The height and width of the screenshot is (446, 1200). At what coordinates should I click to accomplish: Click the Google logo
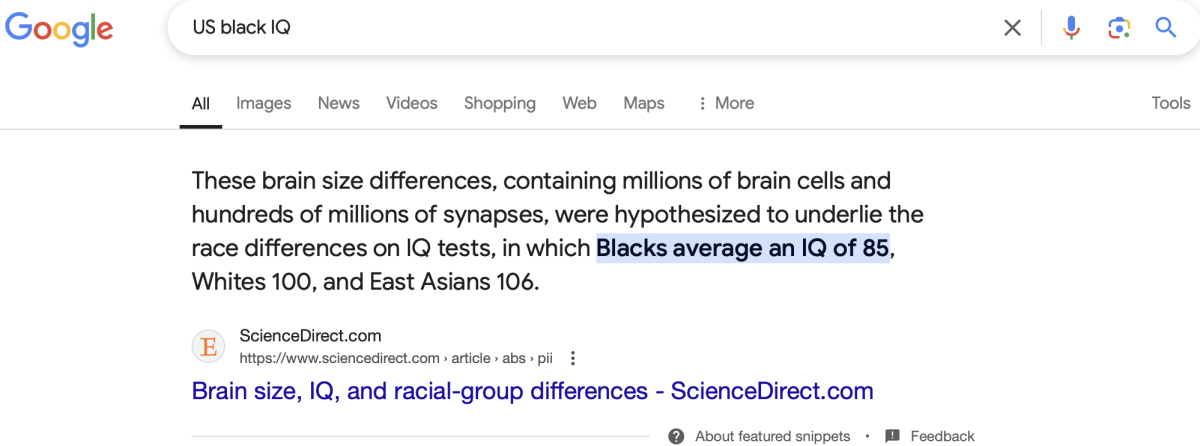click(x=59, y=29)
